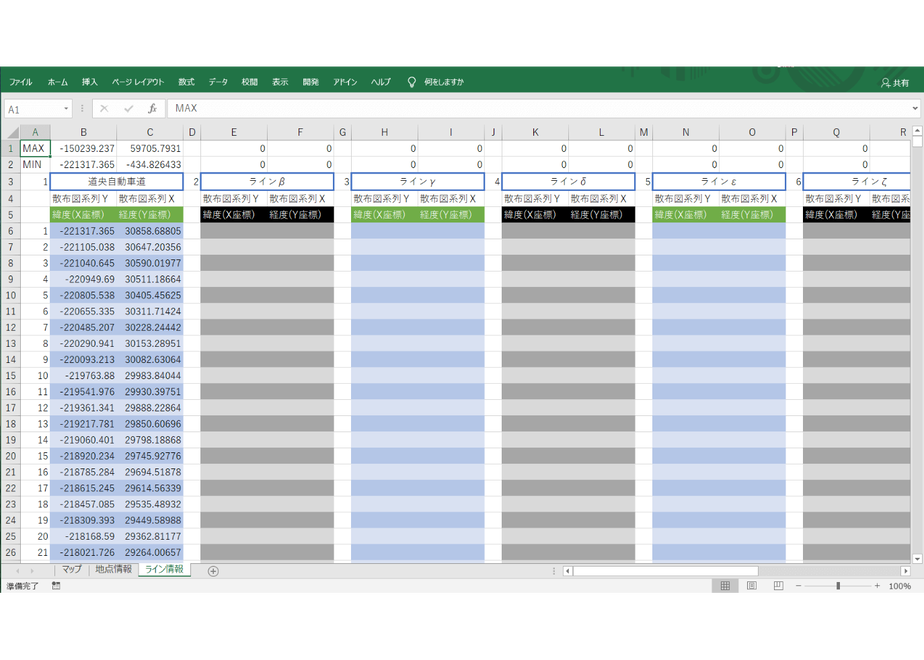Click vertical scrollbar down arrow
924x660 pixels.
click(x=917, y=559)
